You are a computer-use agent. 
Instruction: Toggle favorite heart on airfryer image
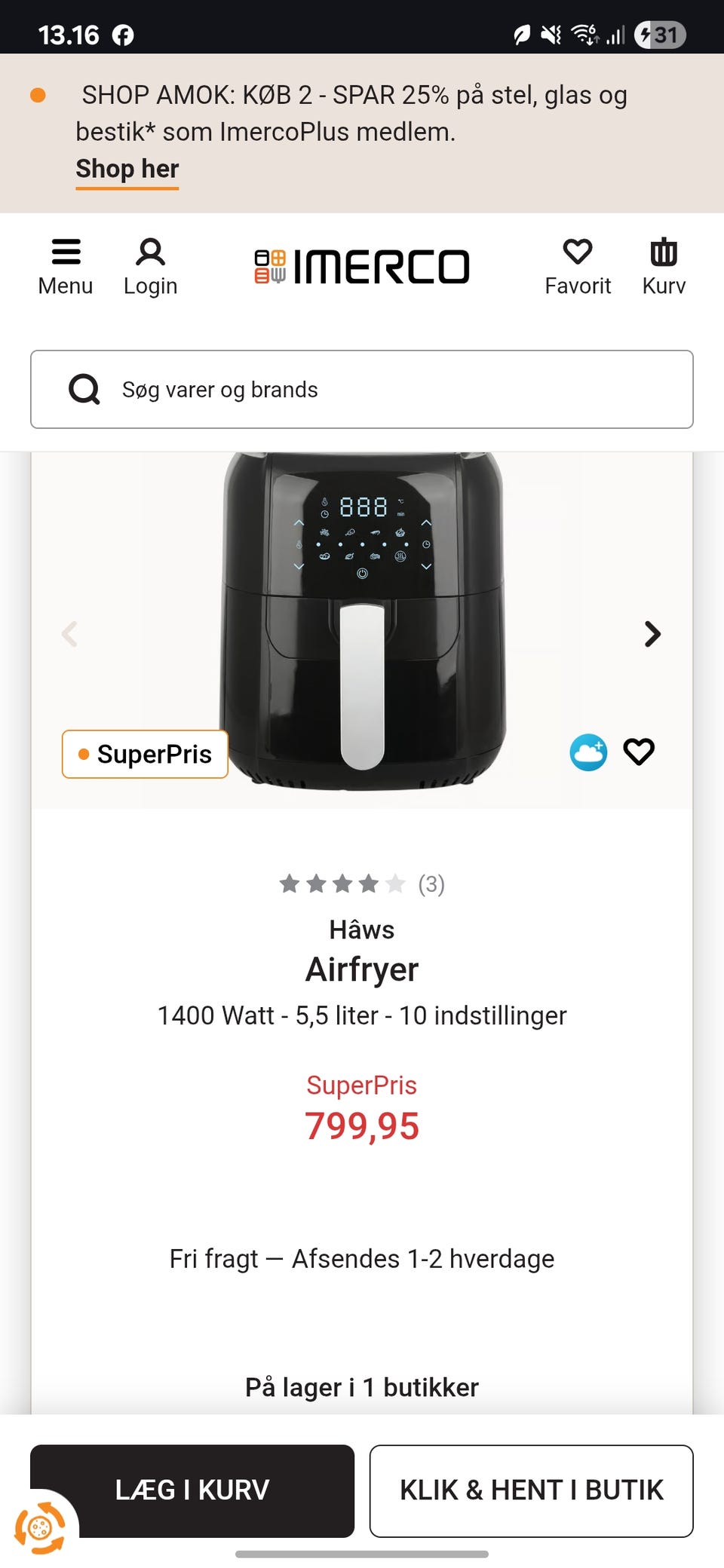pyautogui.click(x=639, y=752)
